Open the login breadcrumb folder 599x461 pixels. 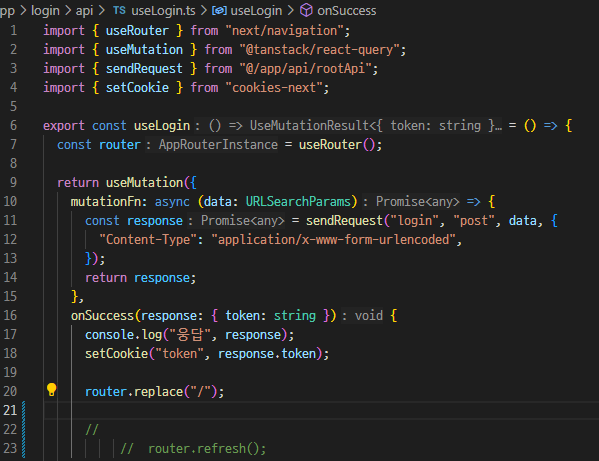(x=45, y=11)
